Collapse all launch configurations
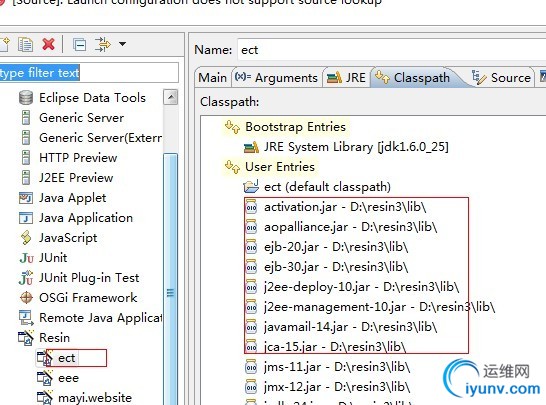This screenshot has height=405, width=546. click(80, 45)
